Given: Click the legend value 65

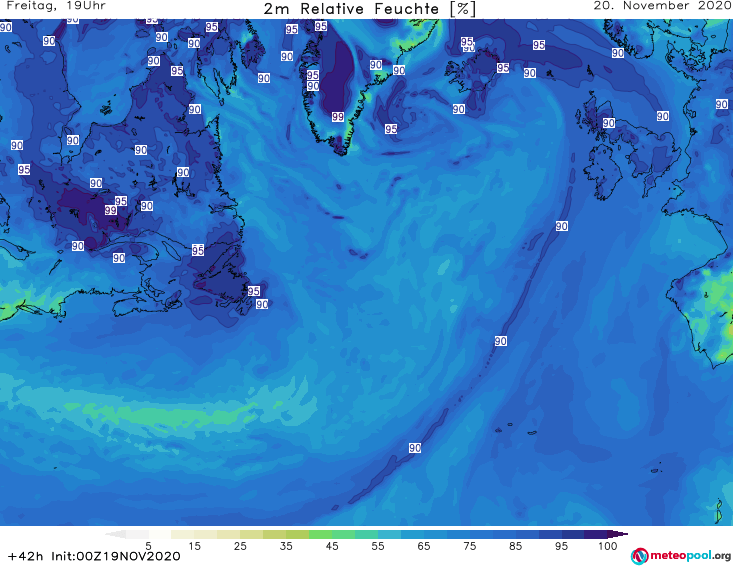Looking at the screenshot, I should point(424,545).
